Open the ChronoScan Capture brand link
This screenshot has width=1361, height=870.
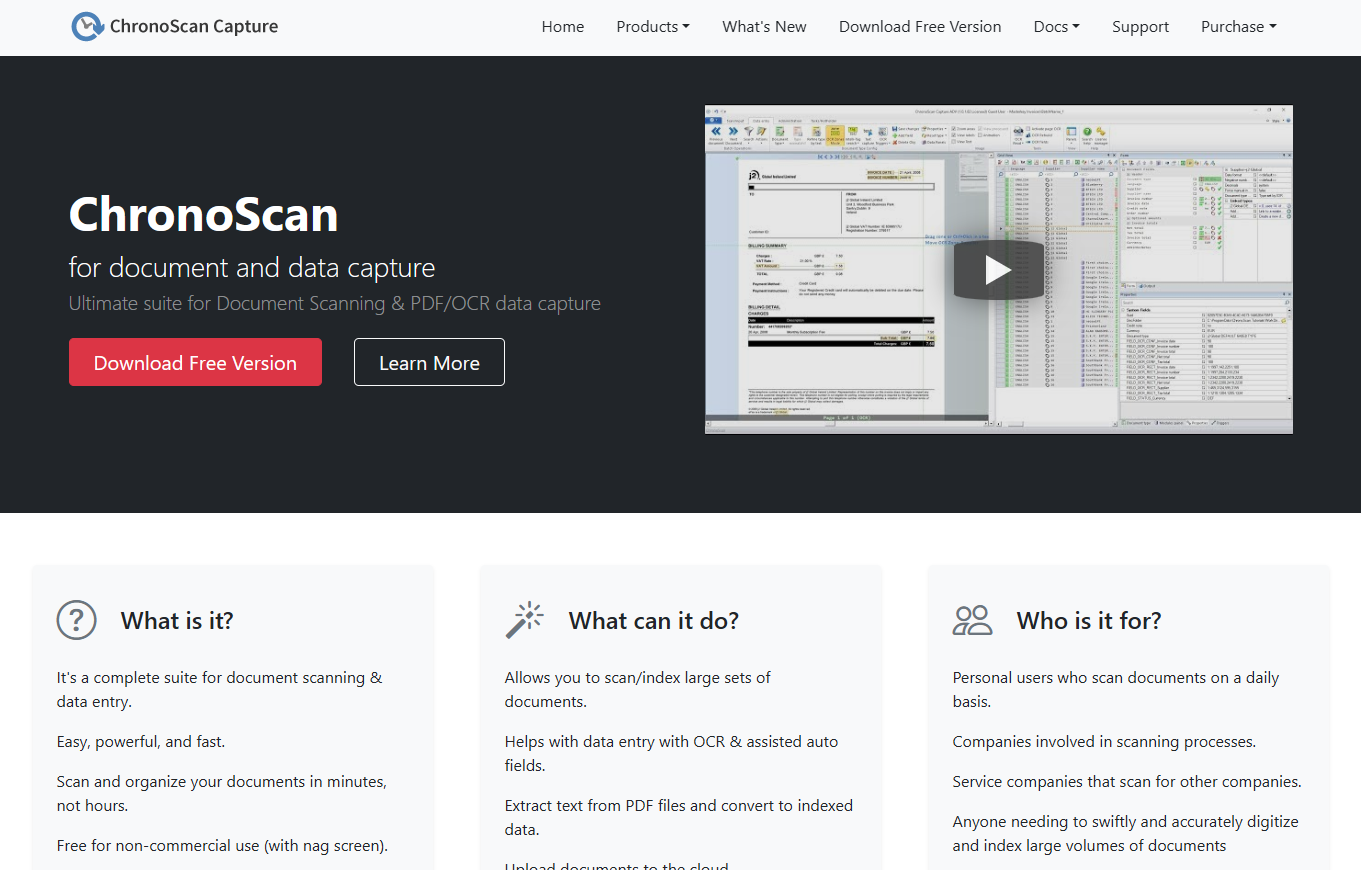click(x=175, y=27)
